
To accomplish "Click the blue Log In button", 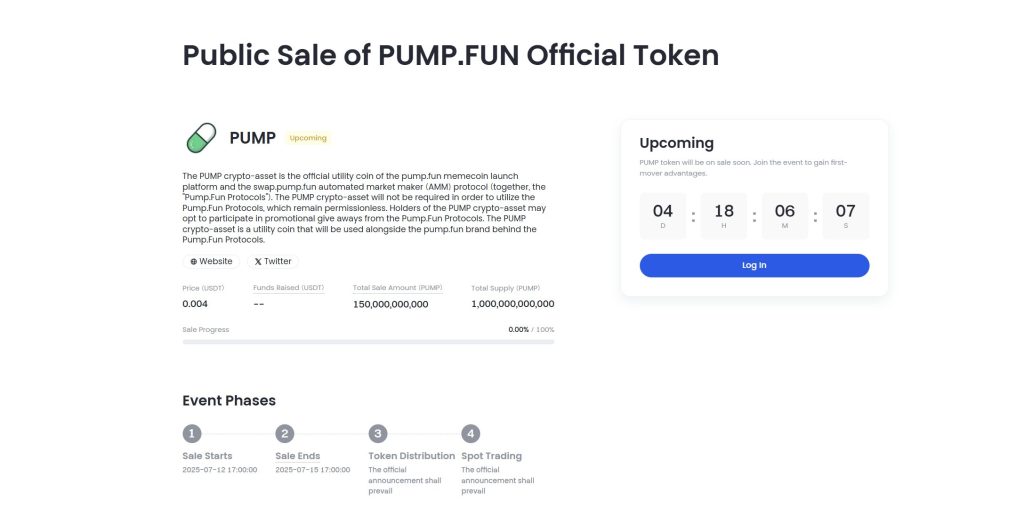I will [x=754, y=265].
